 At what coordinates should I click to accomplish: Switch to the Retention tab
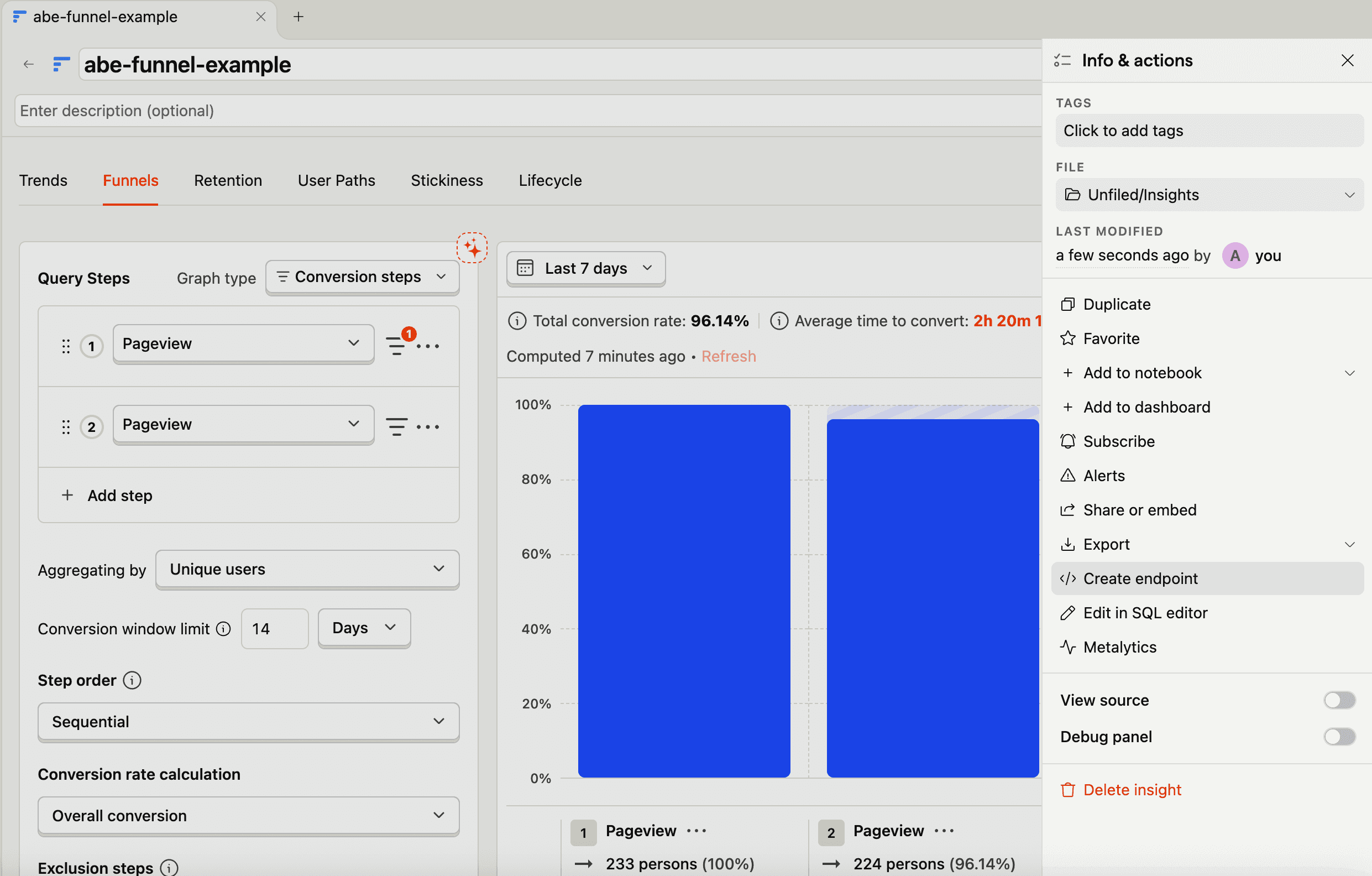click(228, 180)
